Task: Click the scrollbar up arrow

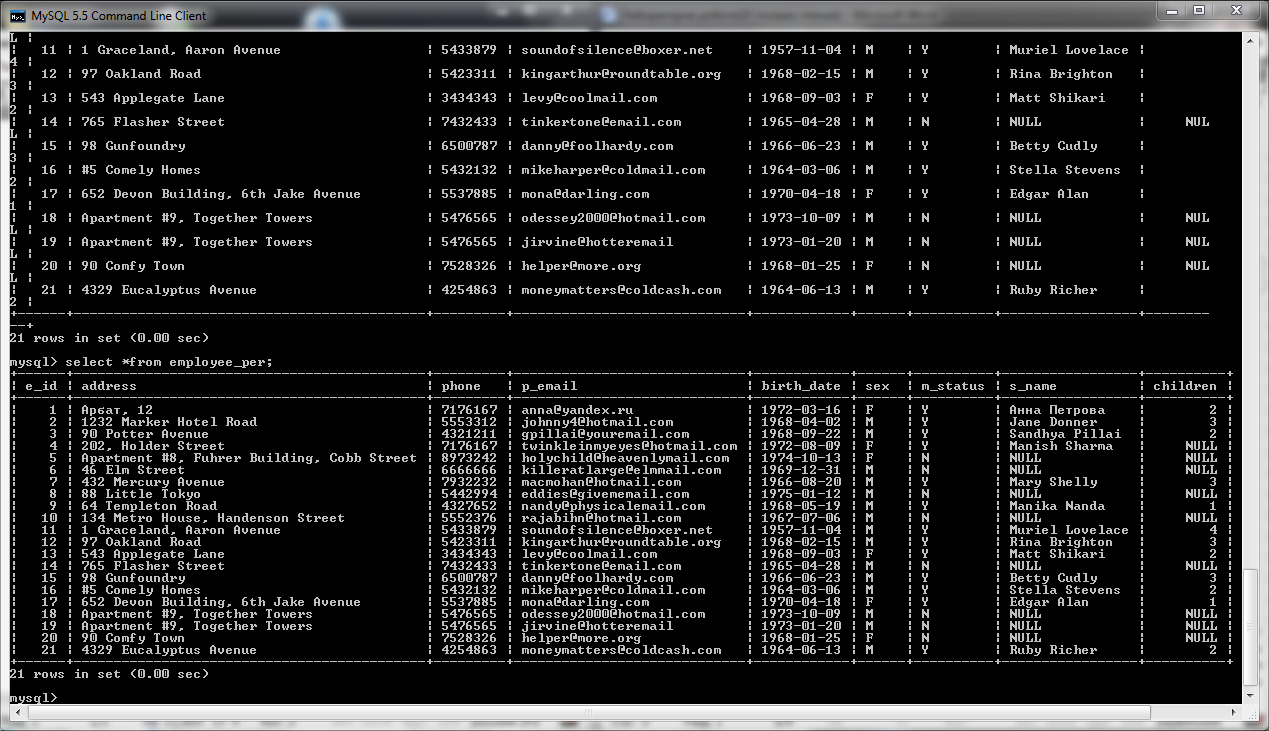Action: point(1252,40)
